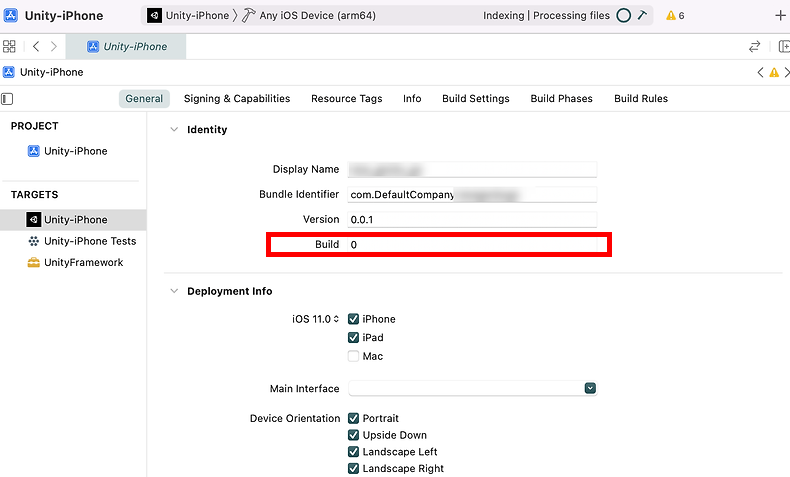Viewport: 790px width, 477px height.
Task: Open the Main Interface dropdown arrow
Action: [590, 388]
